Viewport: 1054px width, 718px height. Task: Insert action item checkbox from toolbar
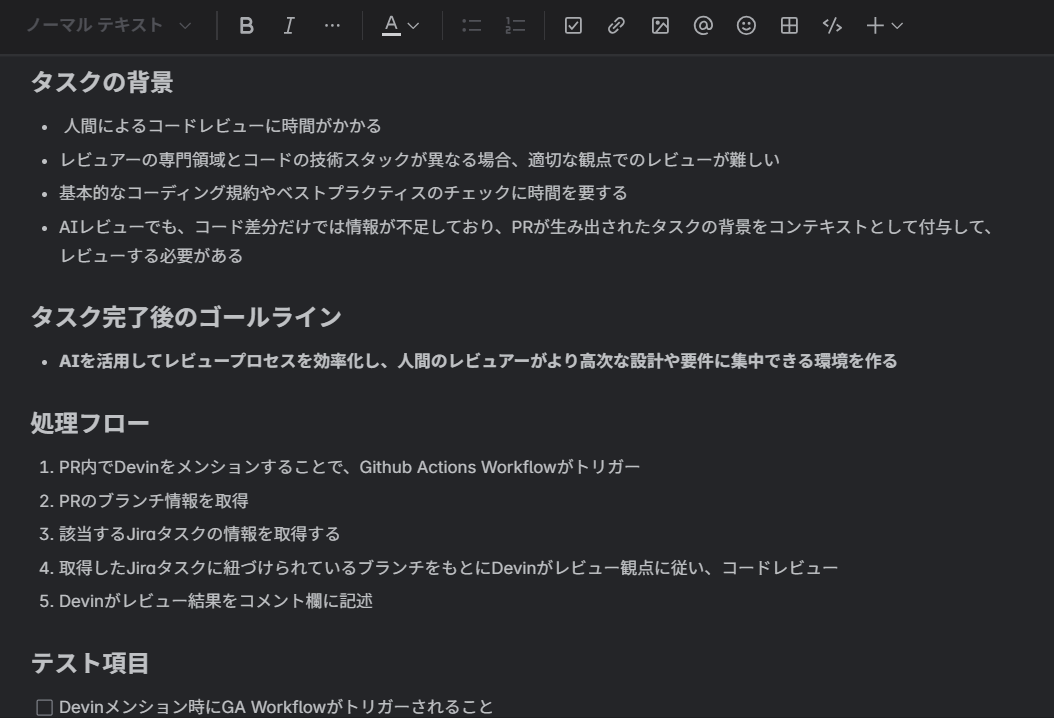point(573,26)
